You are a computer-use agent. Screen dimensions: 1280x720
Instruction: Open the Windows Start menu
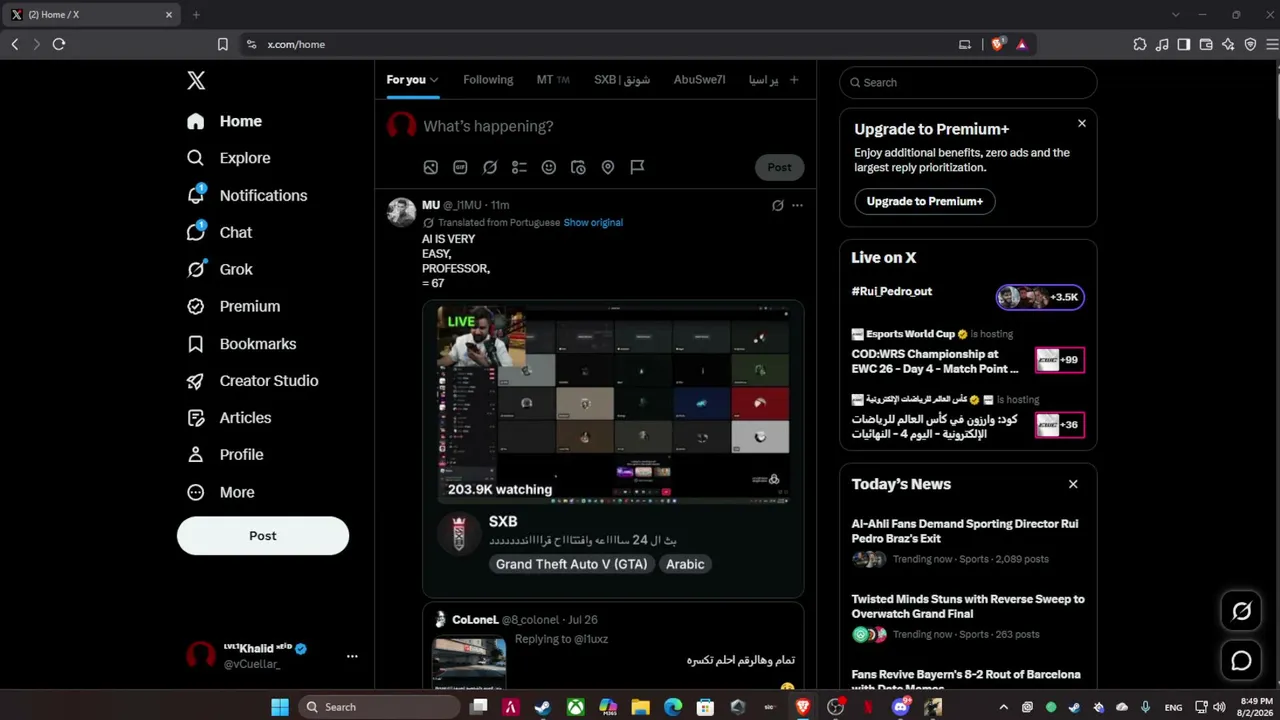coord(280,707)
